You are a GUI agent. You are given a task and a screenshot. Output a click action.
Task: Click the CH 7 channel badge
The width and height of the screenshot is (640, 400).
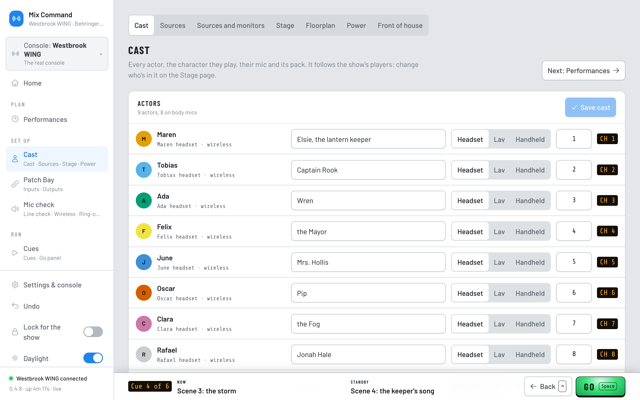pyautogui.click(x=607, y=324)
